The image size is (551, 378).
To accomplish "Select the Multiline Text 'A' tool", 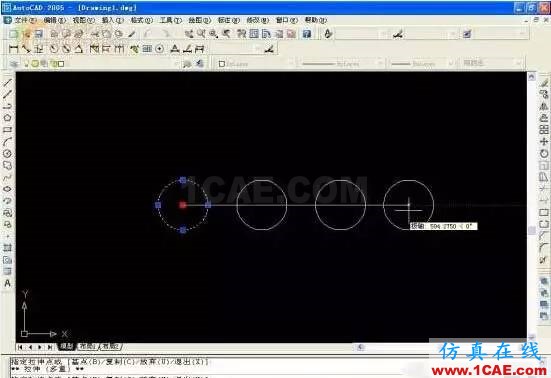I will click(7, 283).
